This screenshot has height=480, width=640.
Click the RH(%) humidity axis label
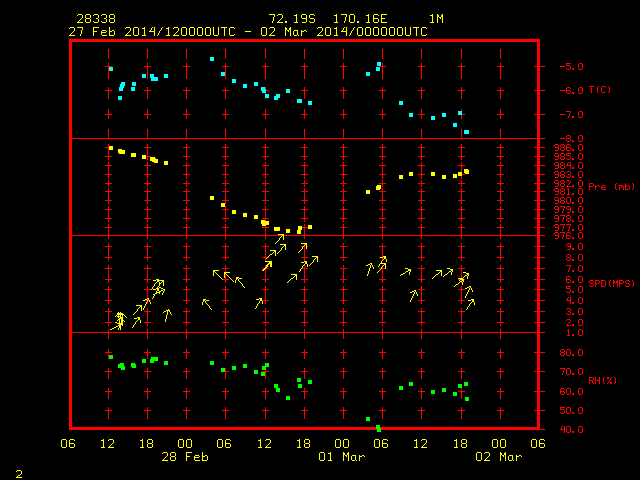point(602,380)
